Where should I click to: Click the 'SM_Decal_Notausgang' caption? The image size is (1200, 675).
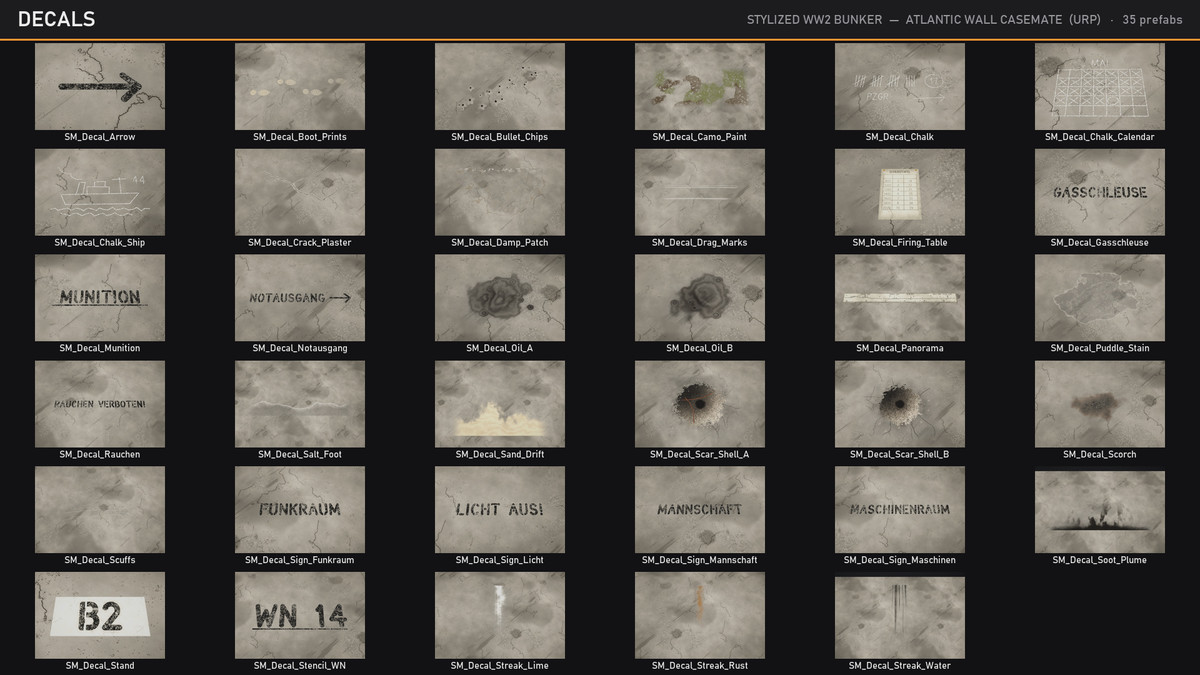pos(300,348)
